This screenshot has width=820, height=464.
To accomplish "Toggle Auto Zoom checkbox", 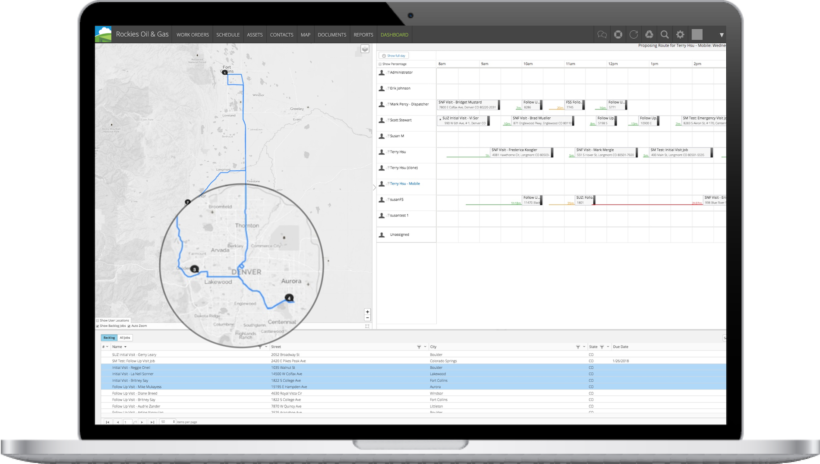I will tap(129, 326).
